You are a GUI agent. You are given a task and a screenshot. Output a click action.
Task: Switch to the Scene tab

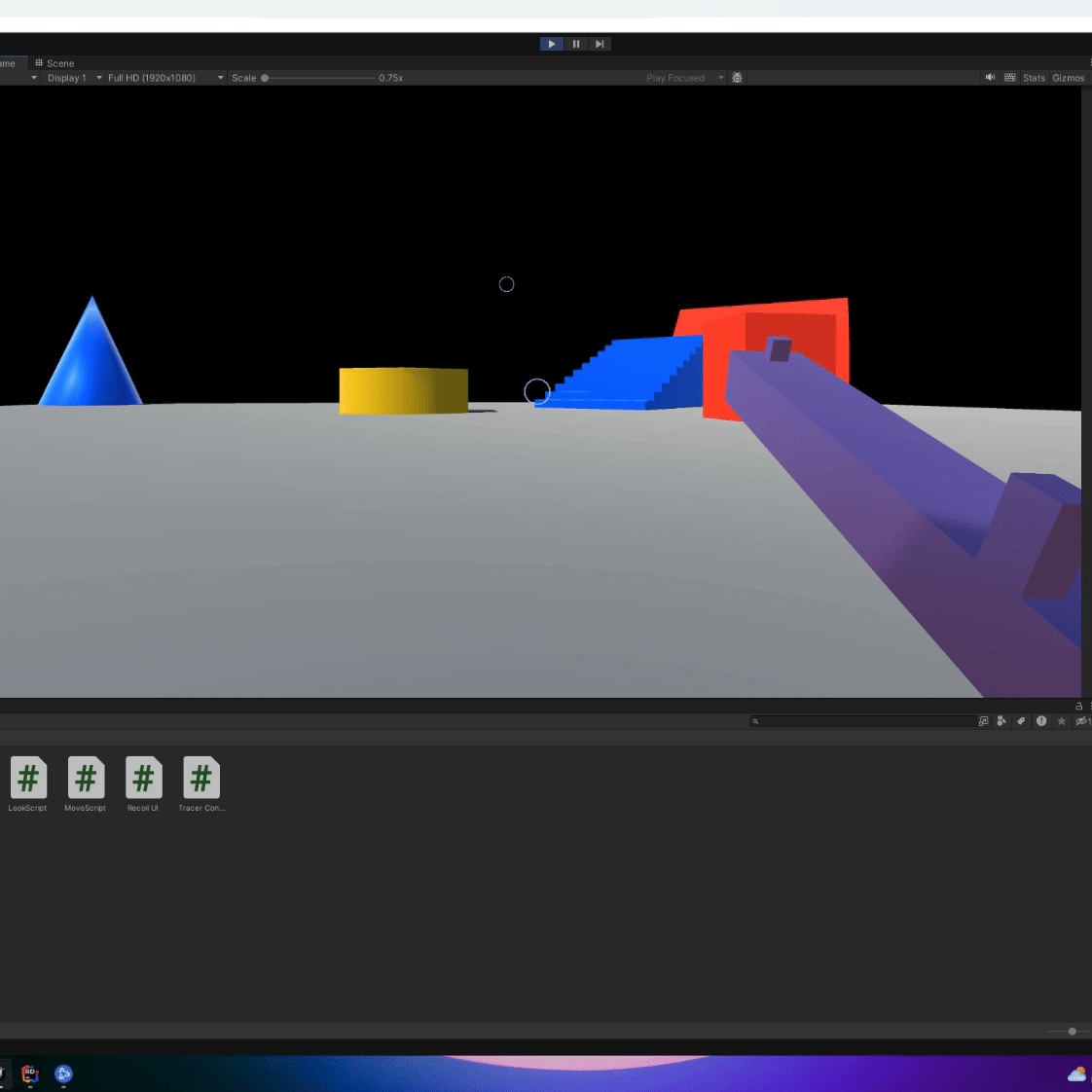(54, 62)
